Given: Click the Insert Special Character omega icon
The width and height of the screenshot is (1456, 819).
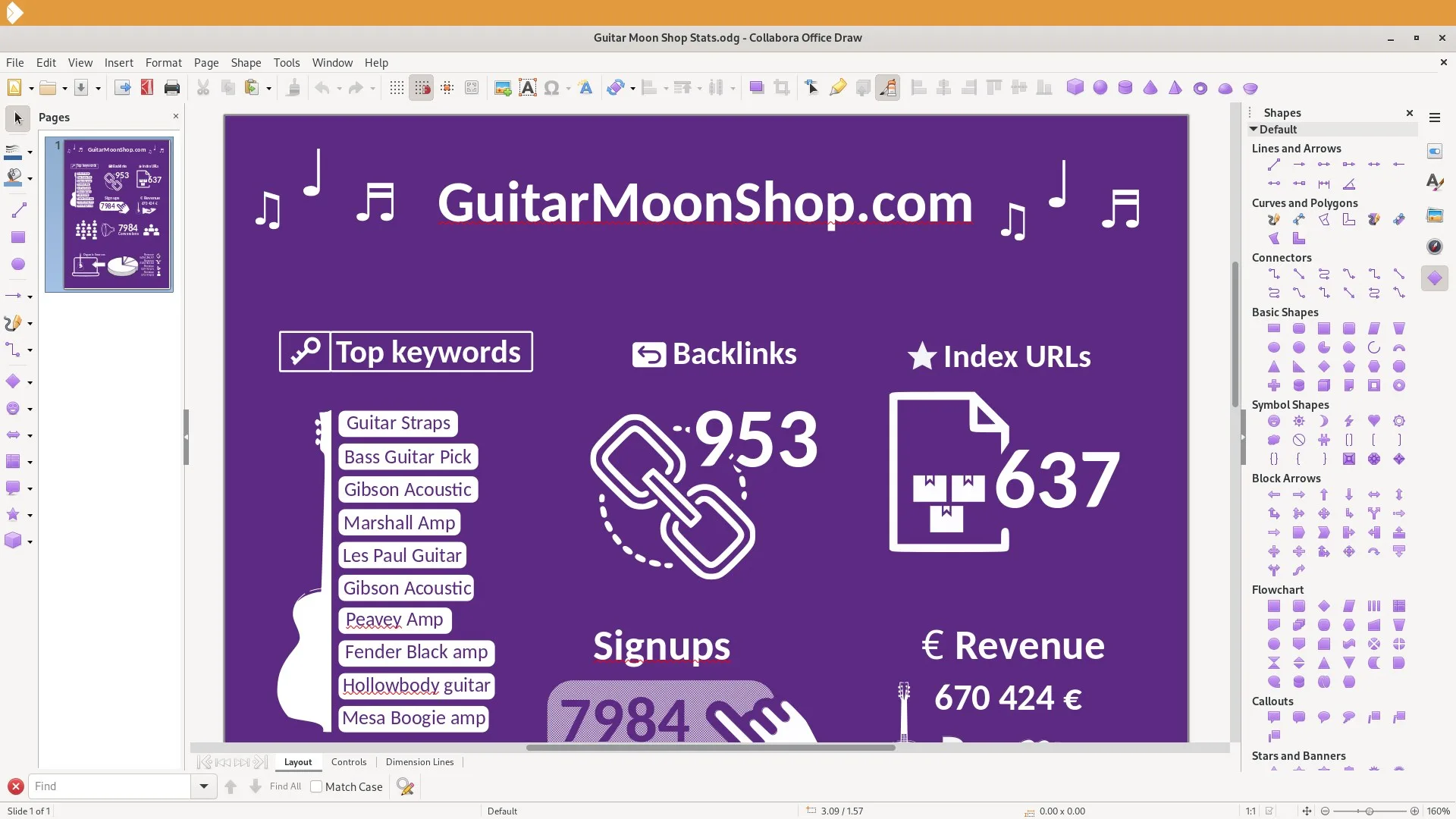Looking at the screenshot, I should [551, 88].
